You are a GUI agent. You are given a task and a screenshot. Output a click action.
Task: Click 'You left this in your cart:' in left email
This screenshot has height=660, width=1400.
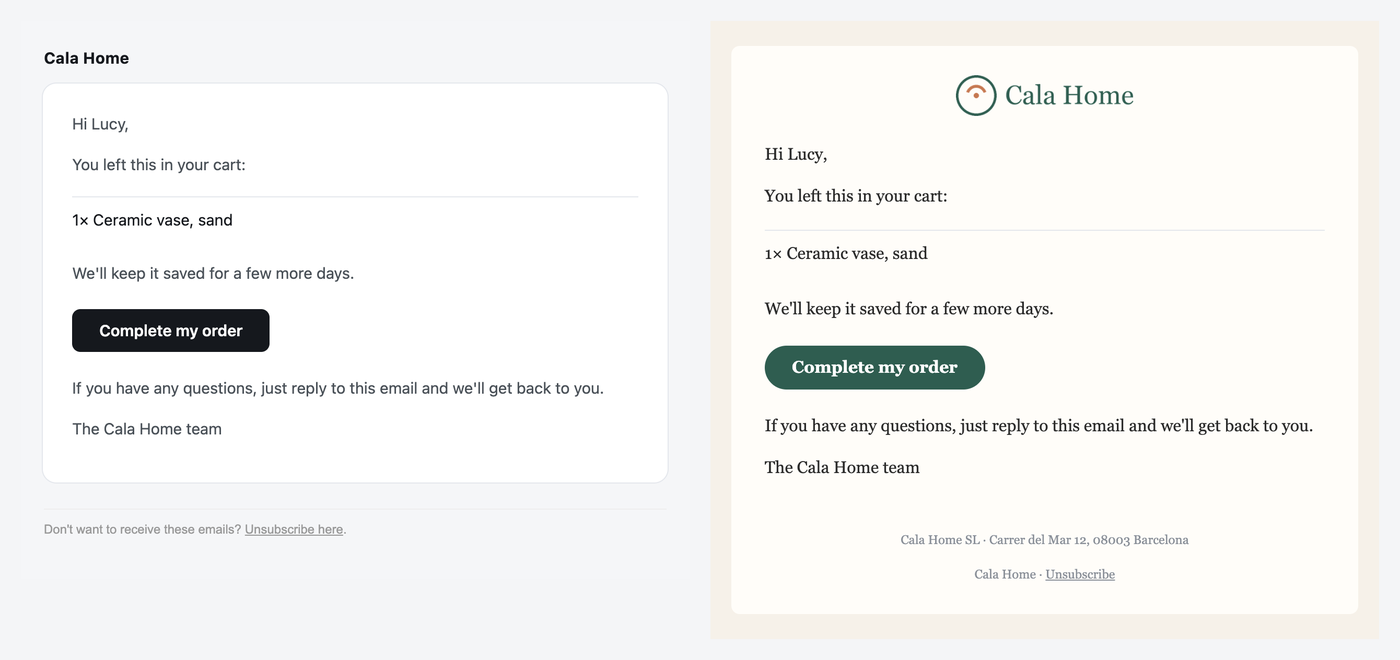pyautogui.click(x=159, y=164)
